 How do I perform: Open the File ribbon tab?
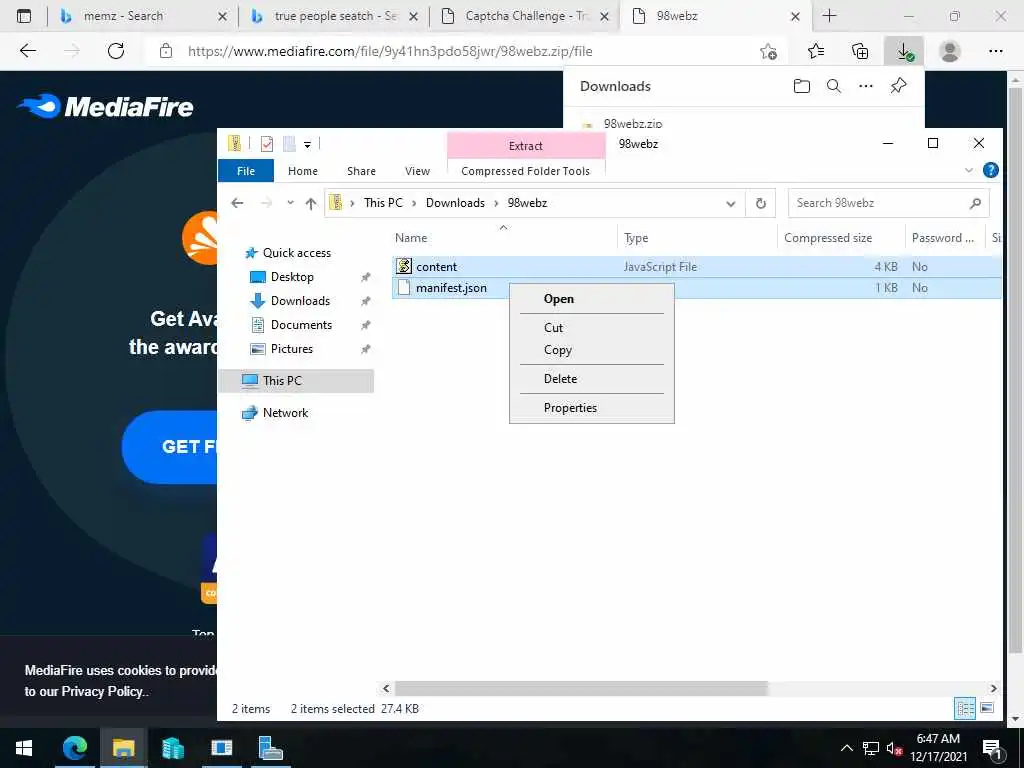coord(246,171)
